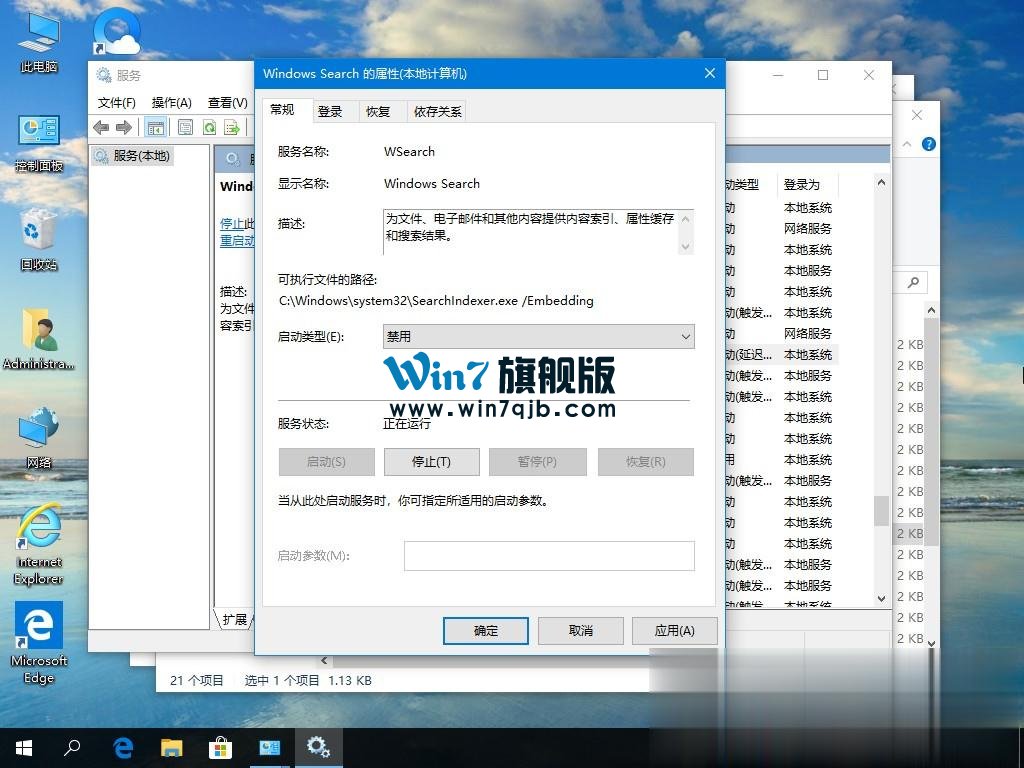This screenshot has width=1024, height=768.
Task: Open the properties sheet toolbar icon
Action: (185, 127)
